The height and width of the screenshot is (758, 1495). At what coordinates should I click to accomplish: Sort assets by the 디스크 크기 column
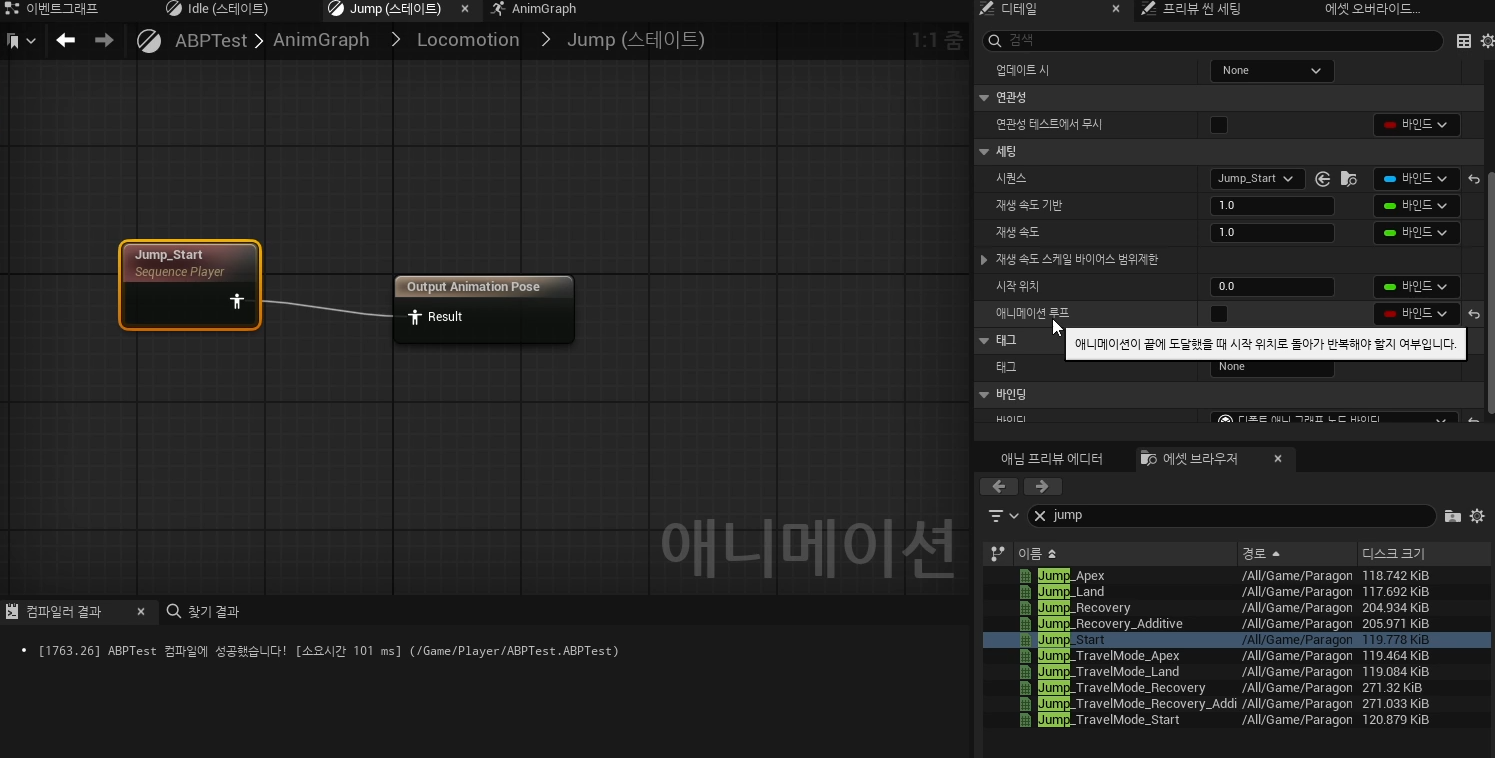pos(1424,554)
